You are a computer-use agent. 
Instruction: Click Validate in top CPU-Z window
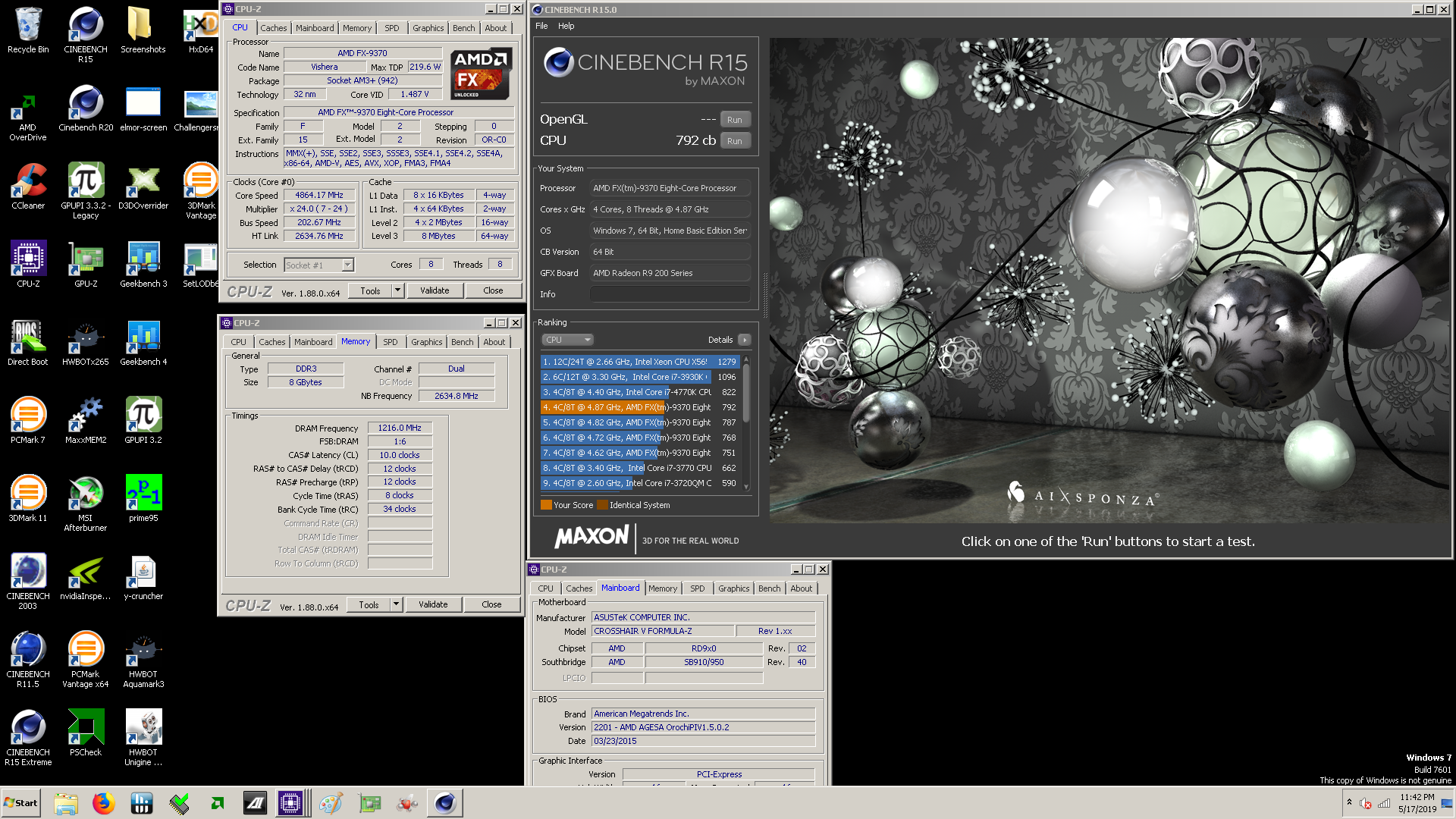click(435, 290)
